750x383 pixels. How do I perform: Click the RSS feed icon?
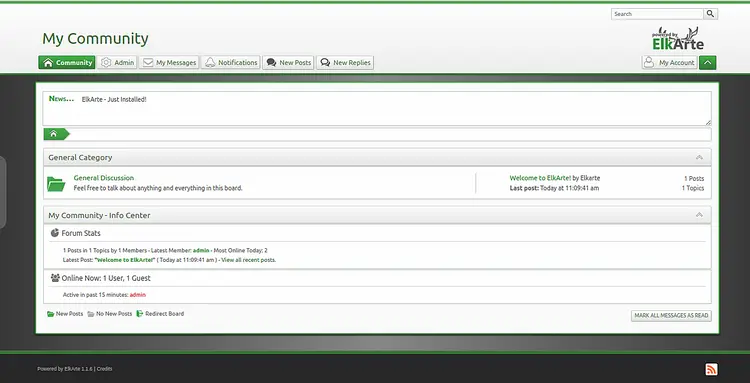click(711, 369)
